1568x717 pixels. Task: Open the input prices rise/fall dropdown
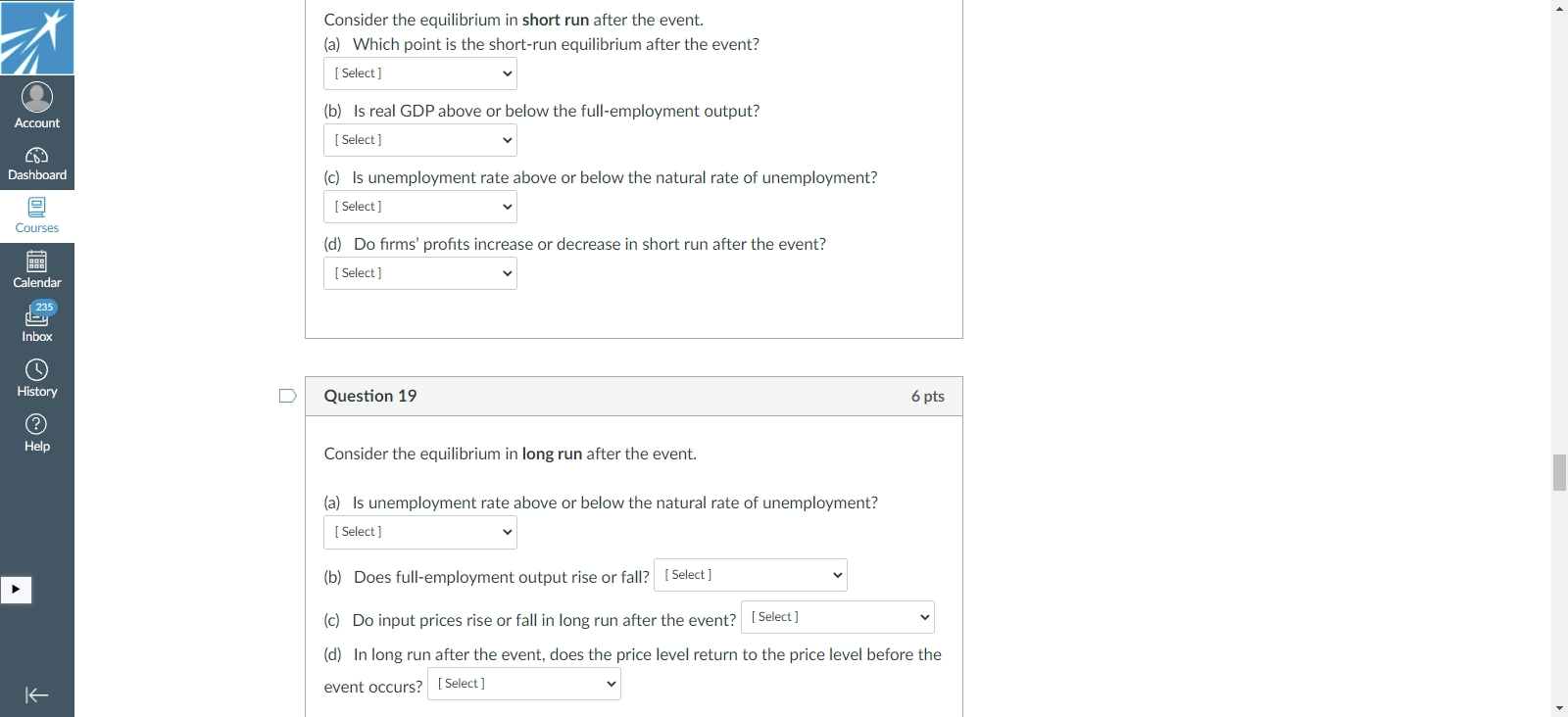point(837,617)
